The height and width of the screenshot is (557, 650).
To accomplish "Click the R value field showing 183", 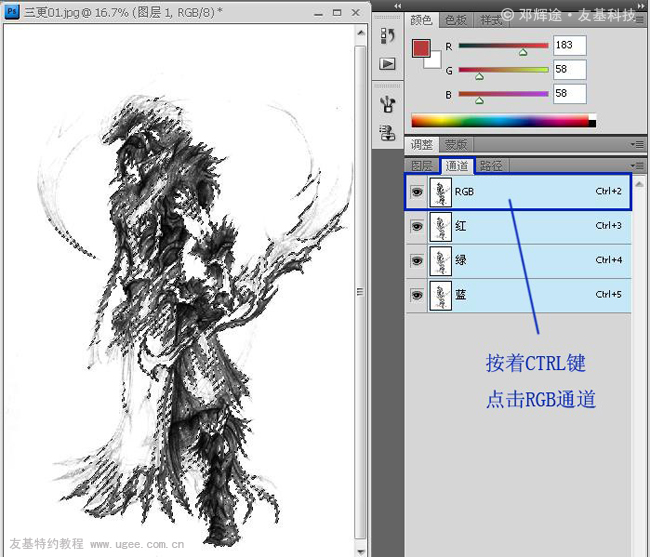I will (570, 45).
